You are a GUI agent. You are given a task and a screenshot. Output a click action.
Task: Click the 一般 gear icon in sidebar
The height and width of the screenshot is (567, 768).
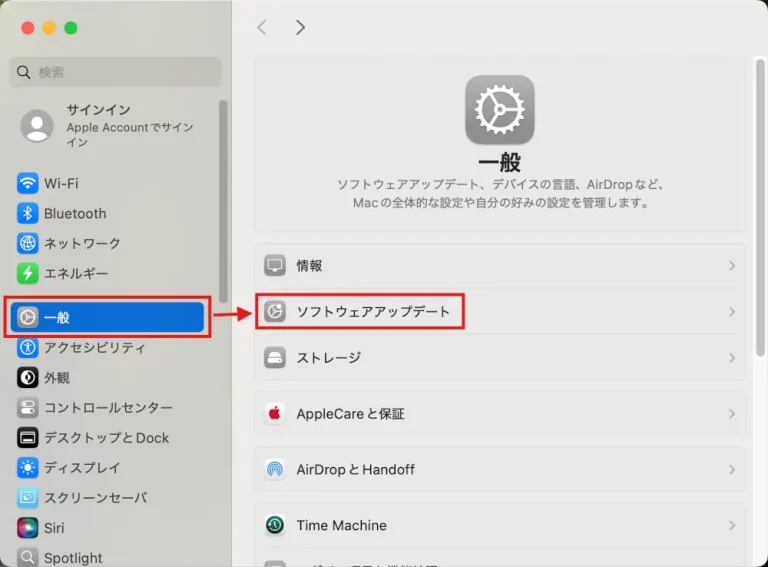pos(27,317)
